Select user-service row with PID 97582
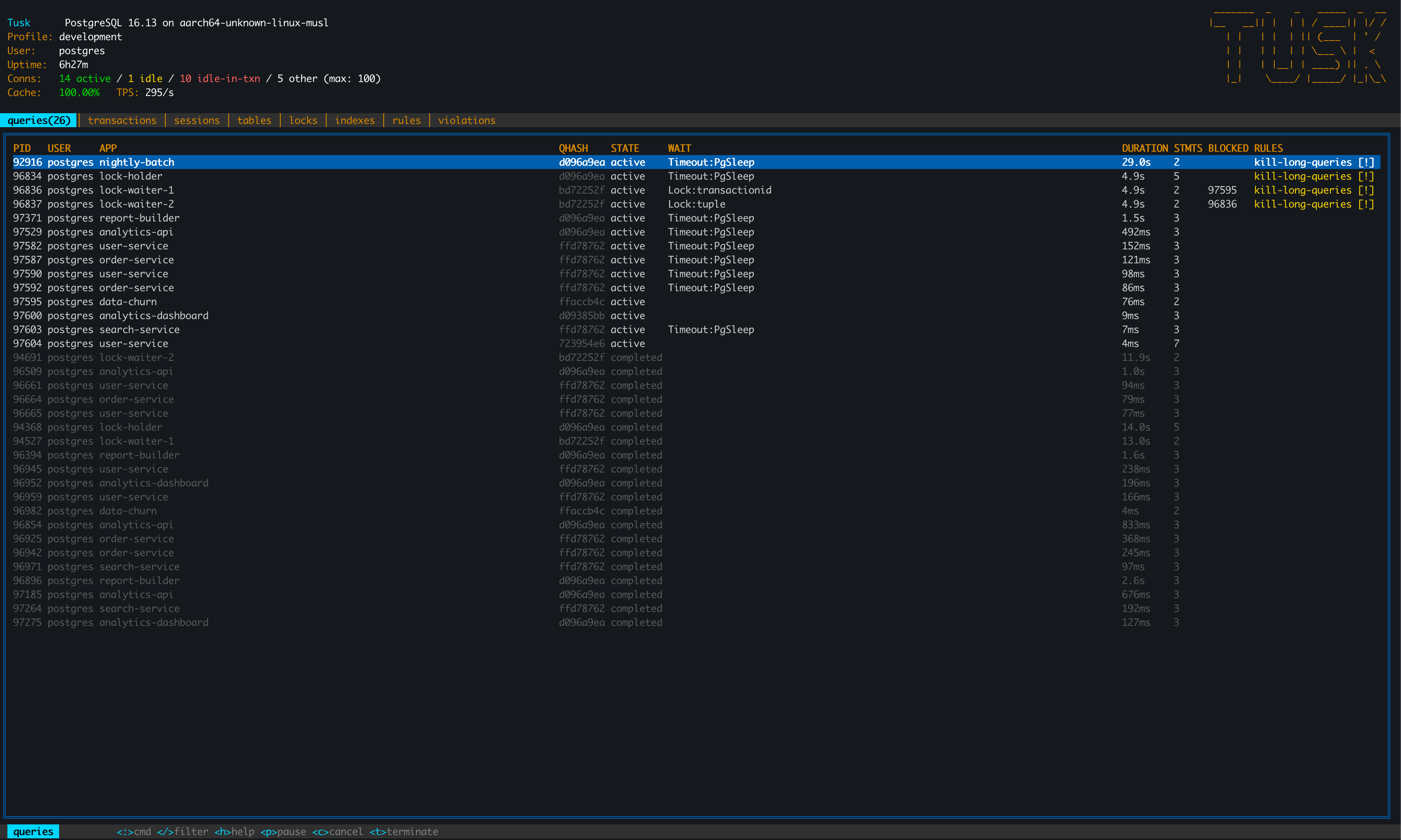Viewport: 1401px width, 840px height. (x=696, y=246)
